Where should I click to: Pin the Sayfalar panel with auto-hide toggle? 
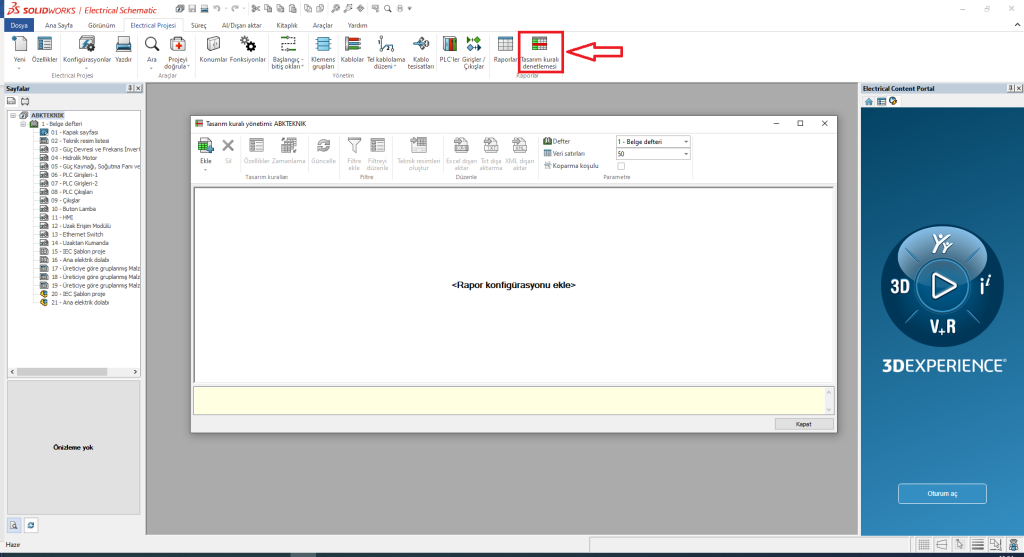pos(129,88)
